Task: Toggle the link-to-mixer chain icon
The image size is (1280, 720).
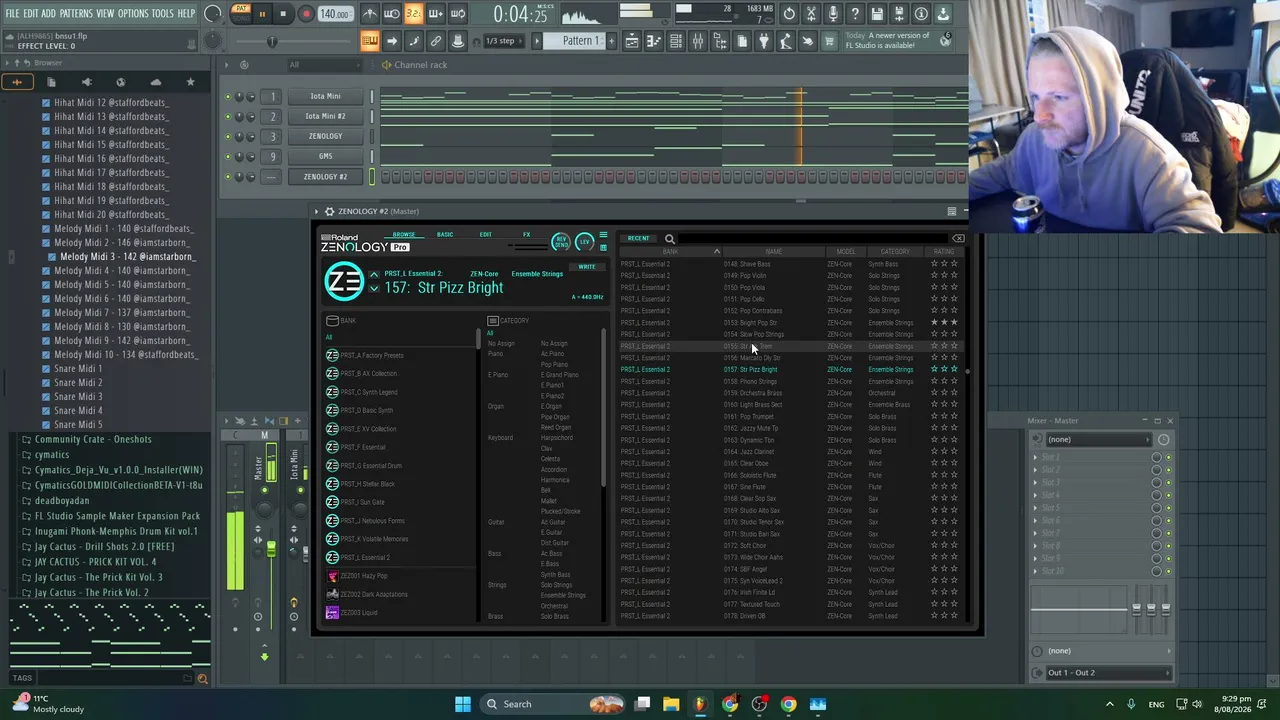Action: (x=436, y=41)
